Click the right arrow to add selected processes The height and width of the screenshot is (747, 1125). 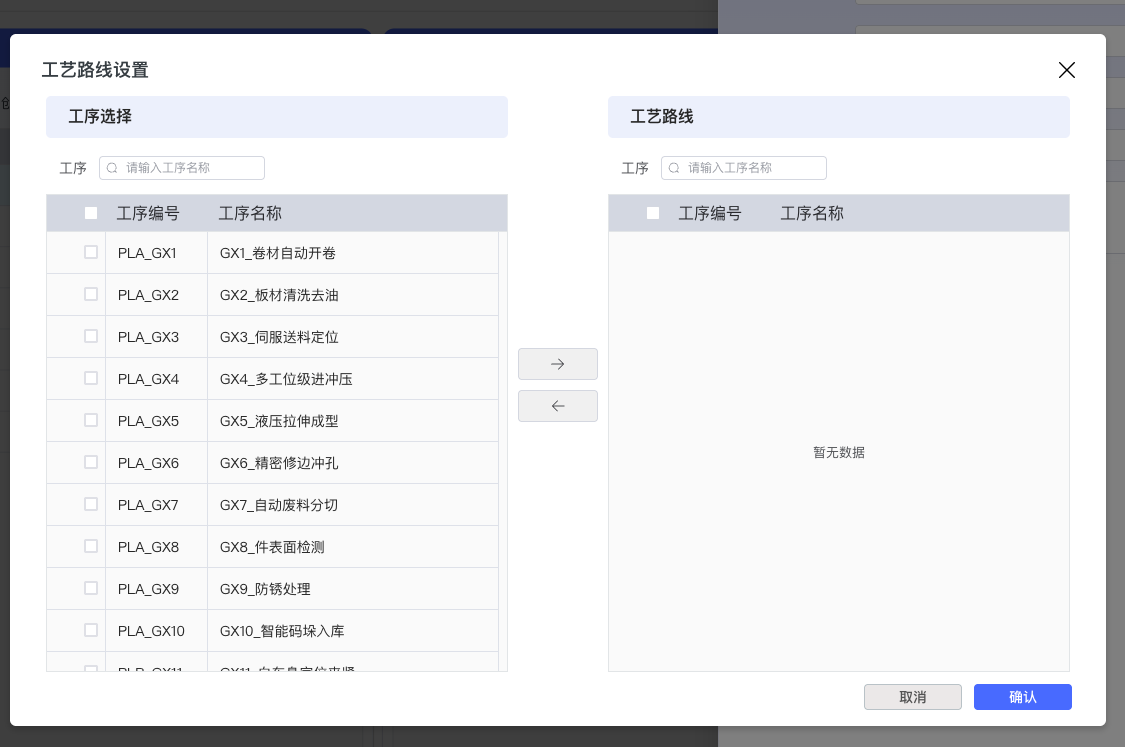(x=557, y=364)
